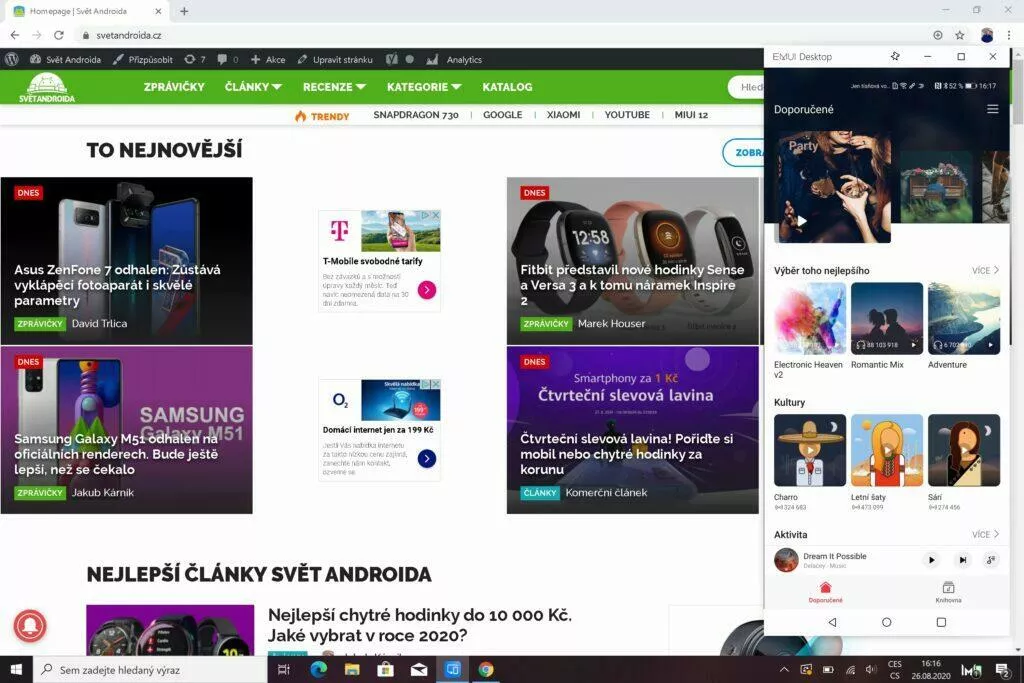Open a new Chrome tab

tap(184, 11)
